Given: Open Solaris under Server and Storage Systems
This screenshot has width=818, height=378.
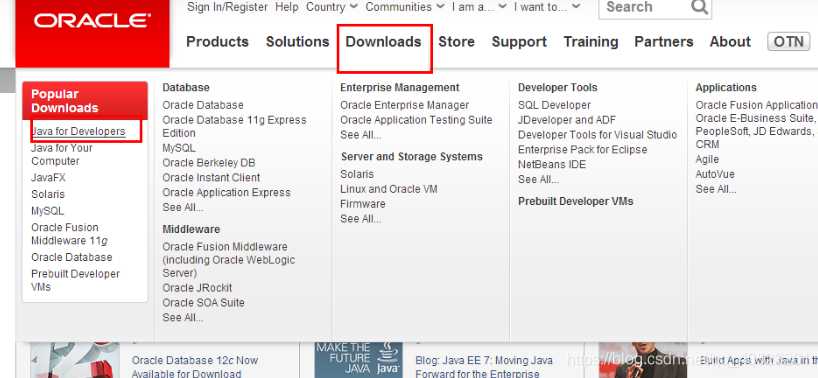Looking at the screenshot, I should [357, 174].
